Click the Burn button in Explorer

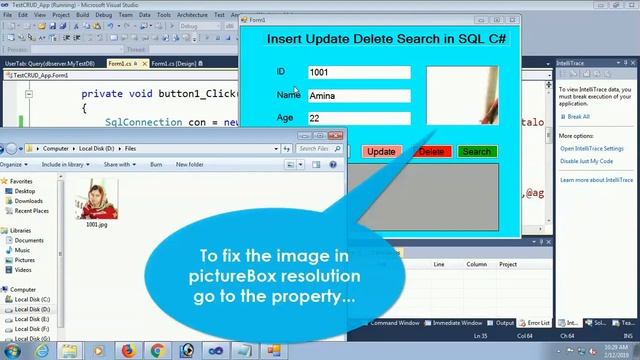coord(156,164)
